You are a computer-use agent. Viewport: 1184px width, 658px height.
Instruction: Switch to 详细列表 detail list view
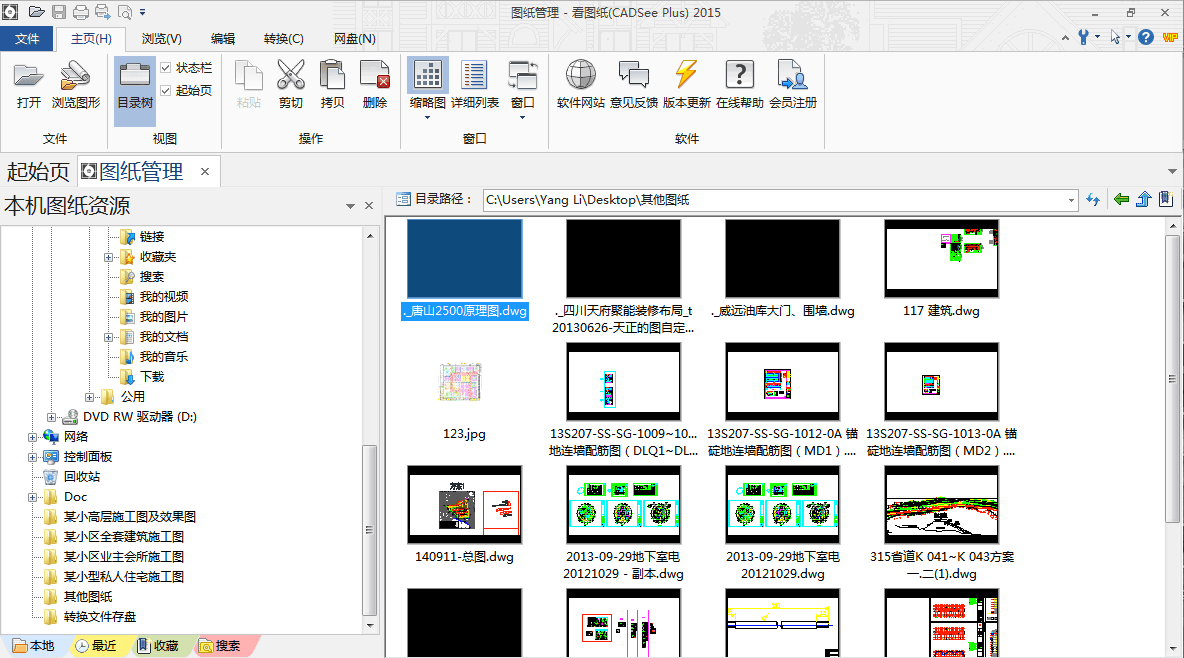click(x=474, y=83)
